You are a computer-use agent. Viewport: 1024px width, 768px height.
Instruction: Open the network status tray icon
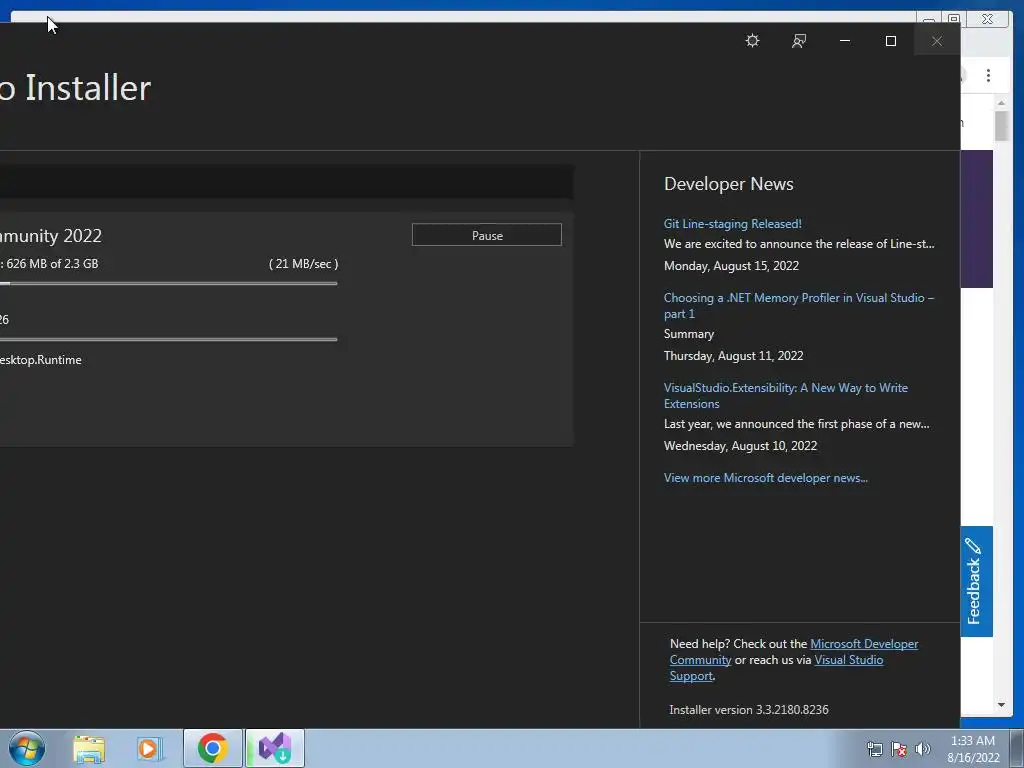(x=874, y=749)
